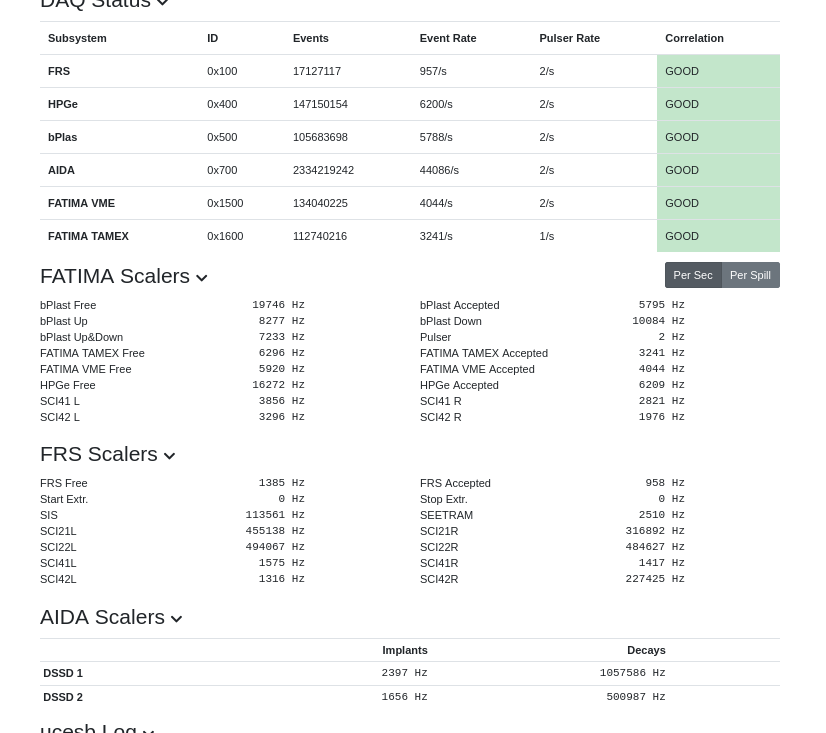Click the ID value 0x100

(222, 71)
